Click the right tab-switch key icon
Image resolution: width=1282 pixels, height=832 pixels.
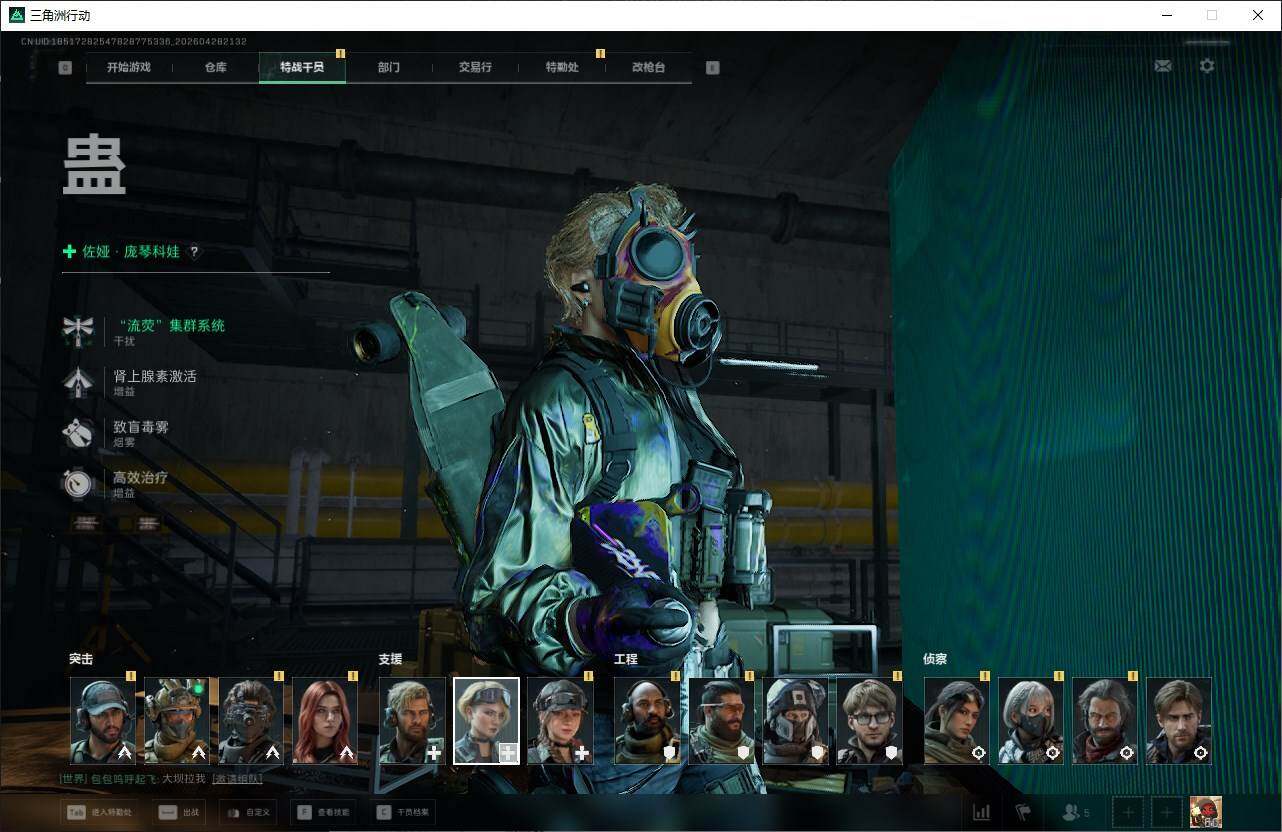click(x=712, y=68)
